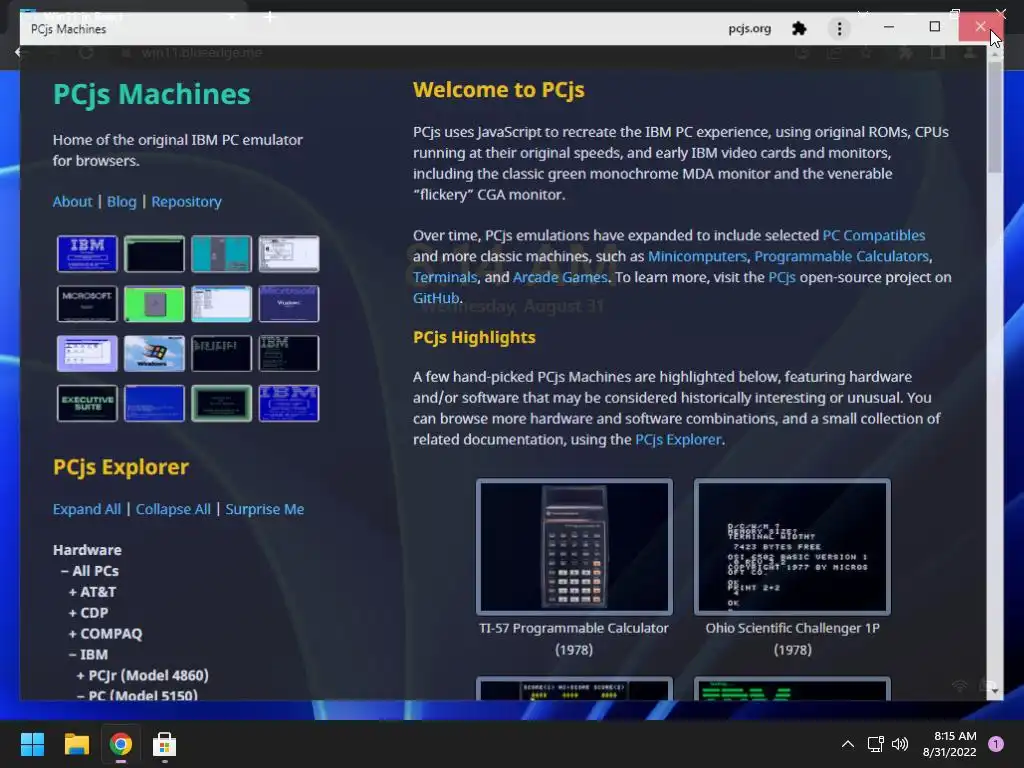This screenshot has width=1024, height=768.
Task: Open Microsoft Store from the taskbar
Action: point(164,744)
